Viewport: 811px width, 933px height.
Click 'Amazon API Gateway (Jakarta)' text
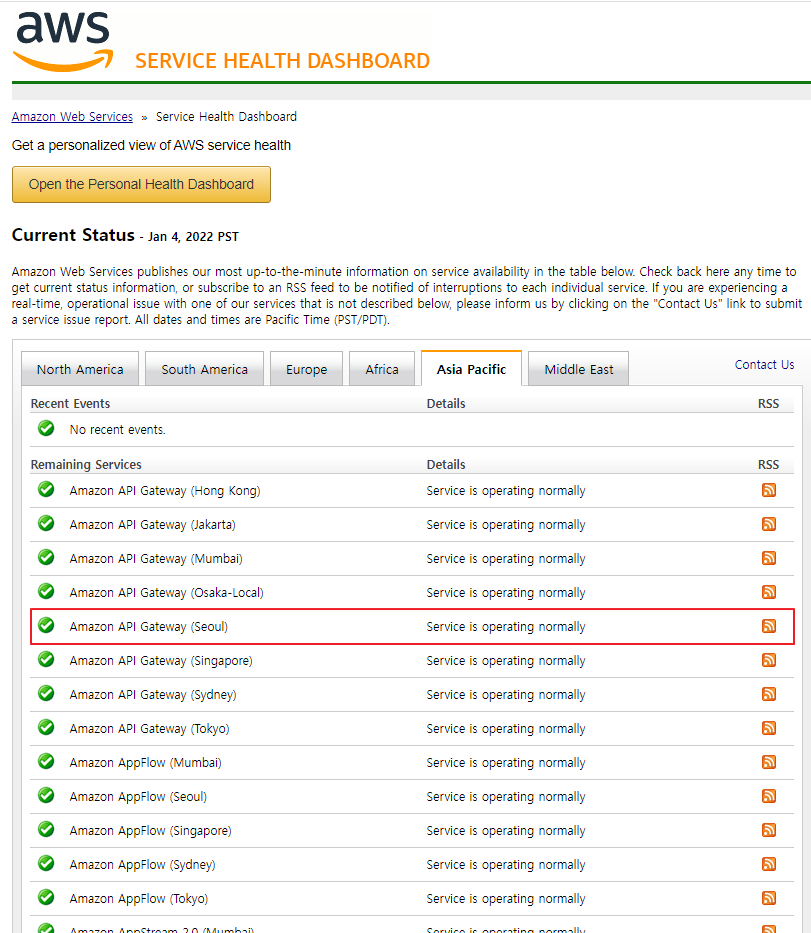click(152, 525)
